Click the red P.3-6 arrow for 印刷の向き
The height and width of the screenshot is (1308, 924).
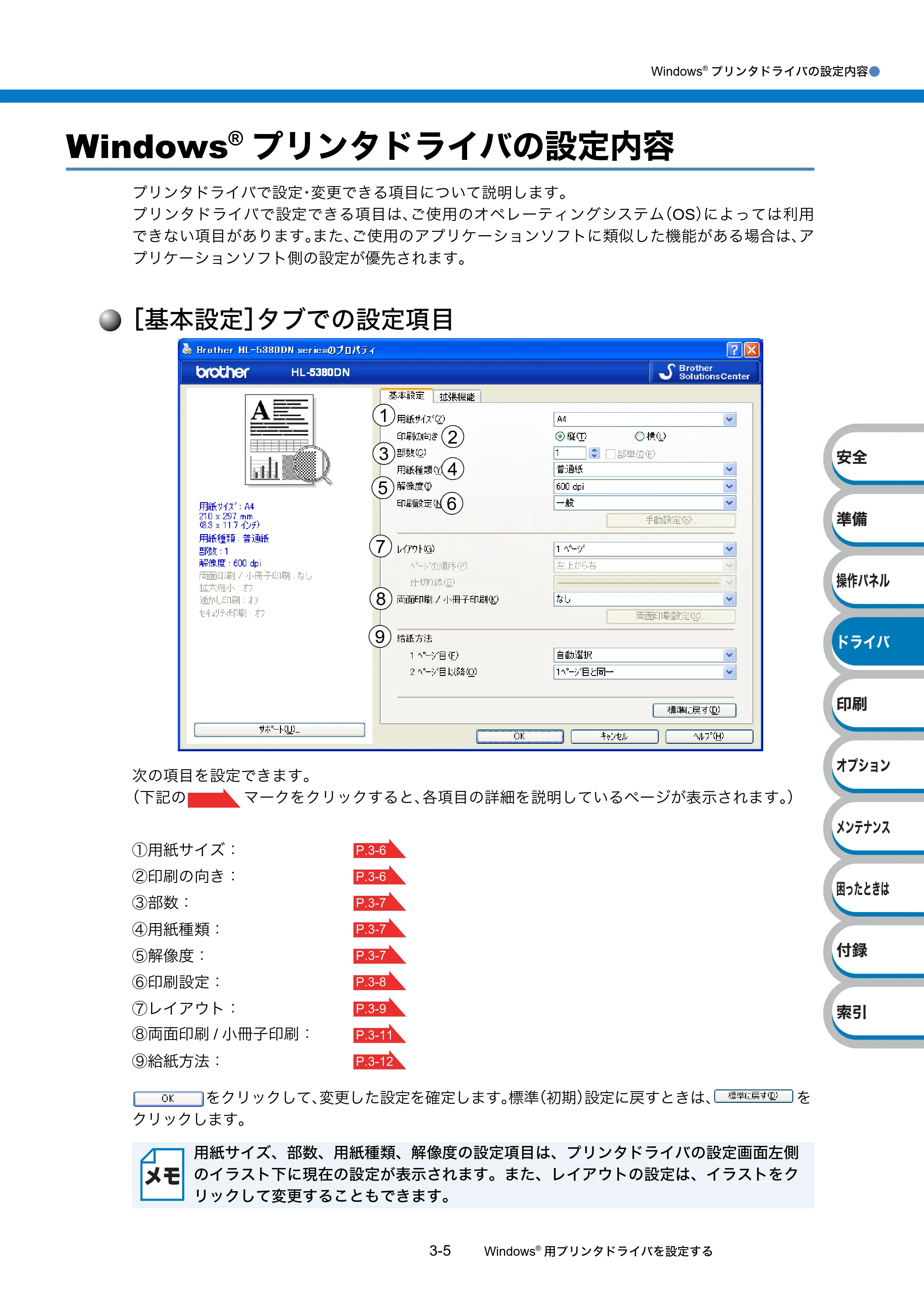[379, 876]
